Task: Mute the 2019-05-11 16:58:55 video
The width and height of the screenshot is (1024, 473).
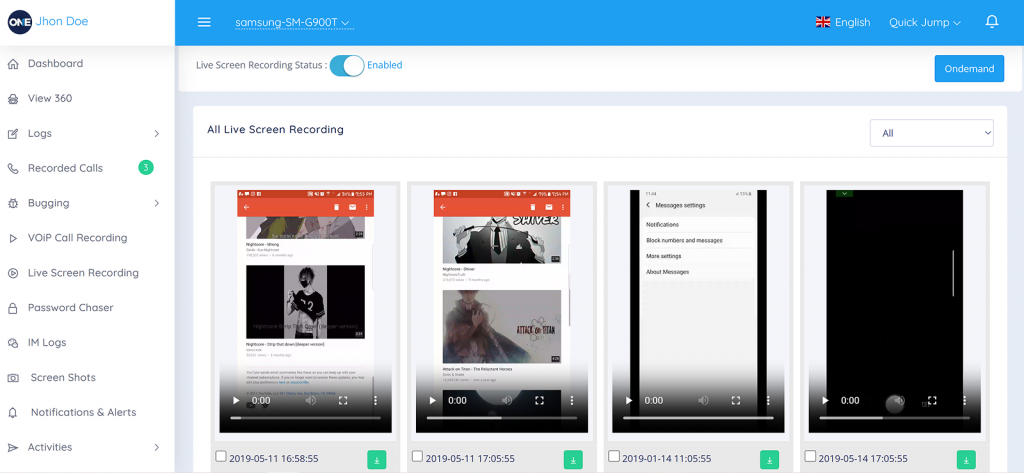Action: coord(311,400)
